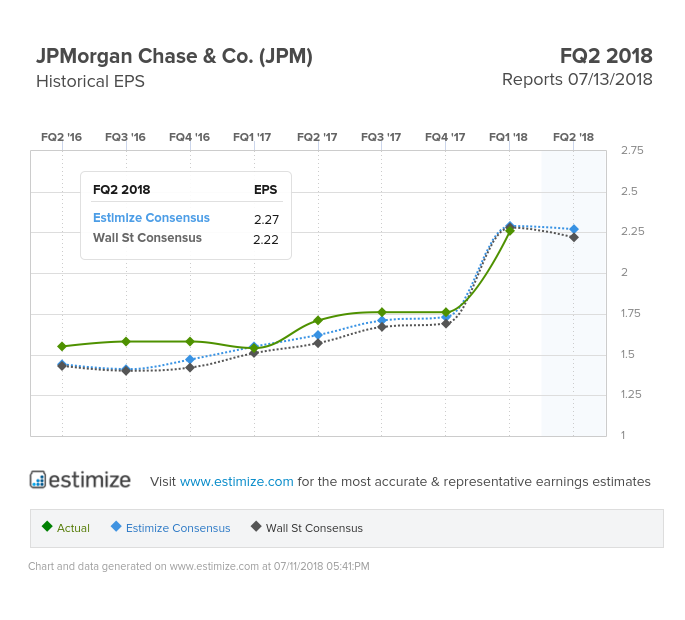Select the FQ3 '16 axis label
Viewport: 685px width, 620px height.
point(125,137)
